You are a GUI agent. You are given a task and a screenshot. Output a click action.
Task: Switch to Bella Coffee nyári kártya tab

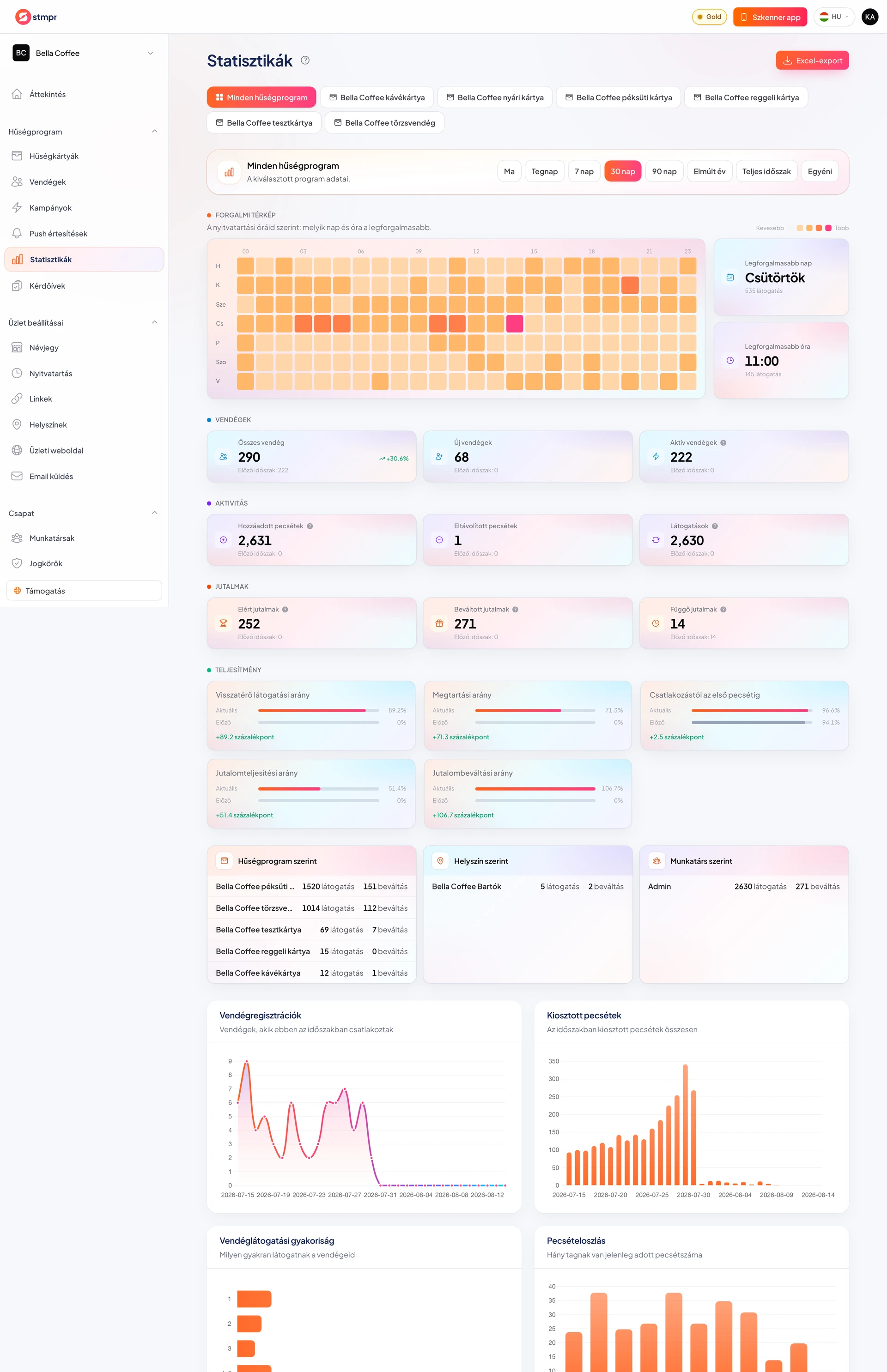[495, 97]
